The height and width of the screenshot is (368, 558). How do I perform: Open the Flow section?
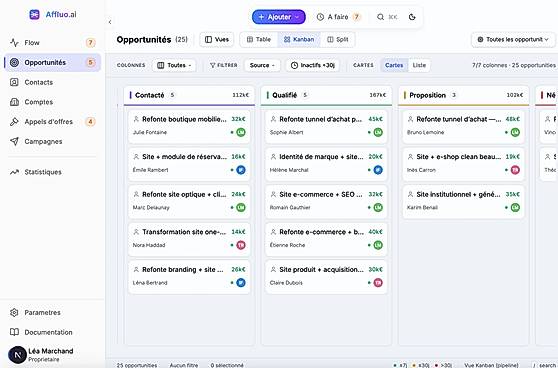[53, 43]
